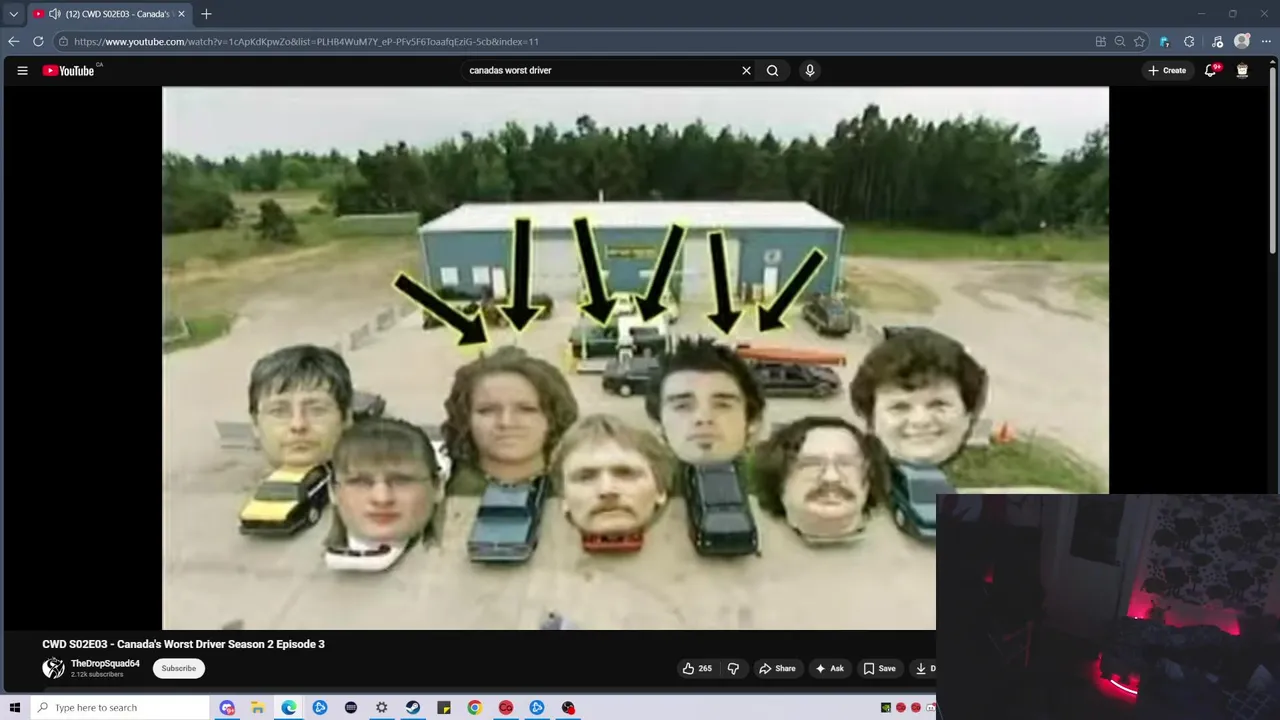The width and height of the screenshot is (1280, 720).
Task: Open the NVIDIA tray icon
Action: pyautogui.click(x=886, y=708)
